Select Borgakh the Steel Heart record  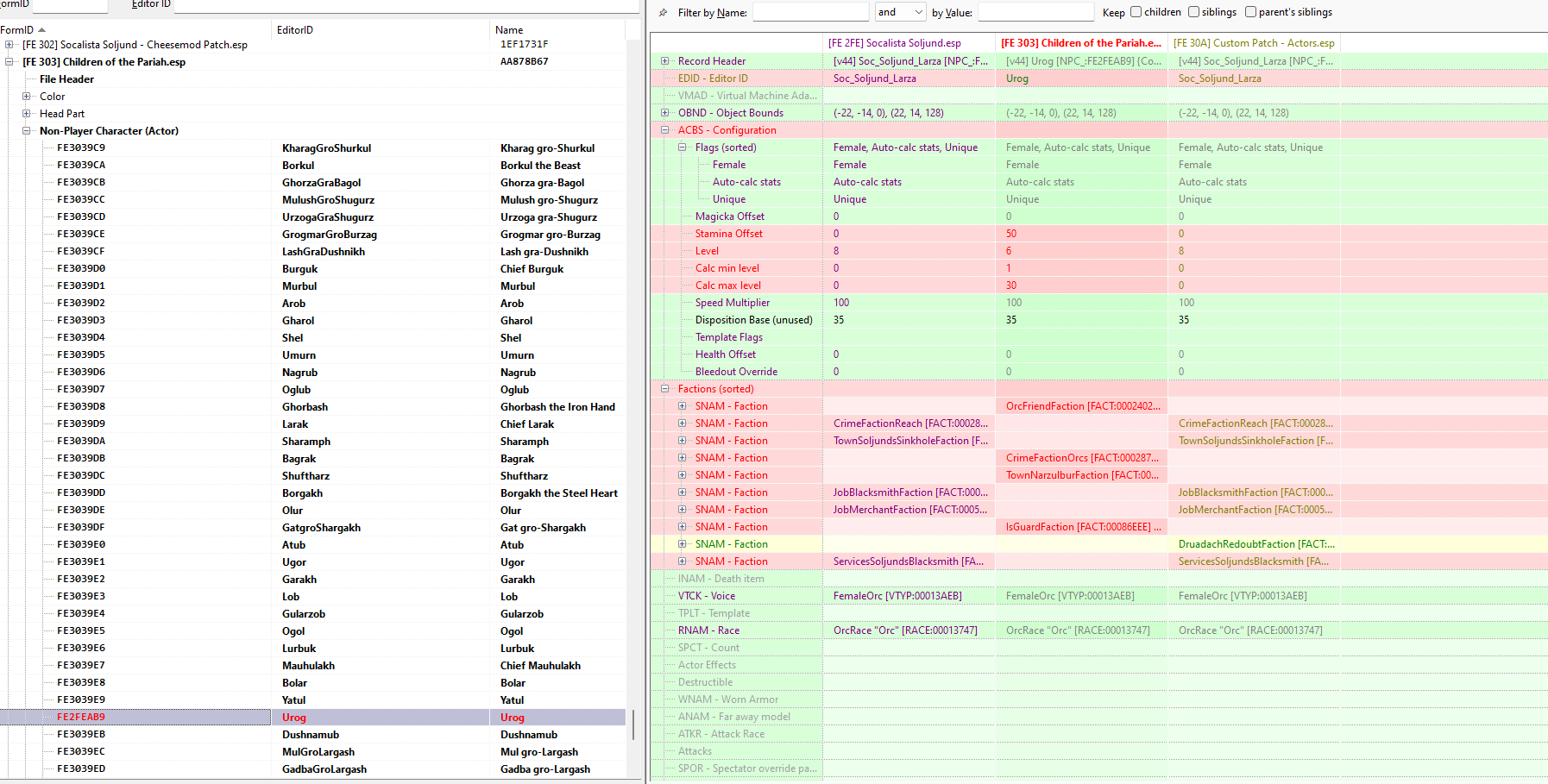click(312, 493)
